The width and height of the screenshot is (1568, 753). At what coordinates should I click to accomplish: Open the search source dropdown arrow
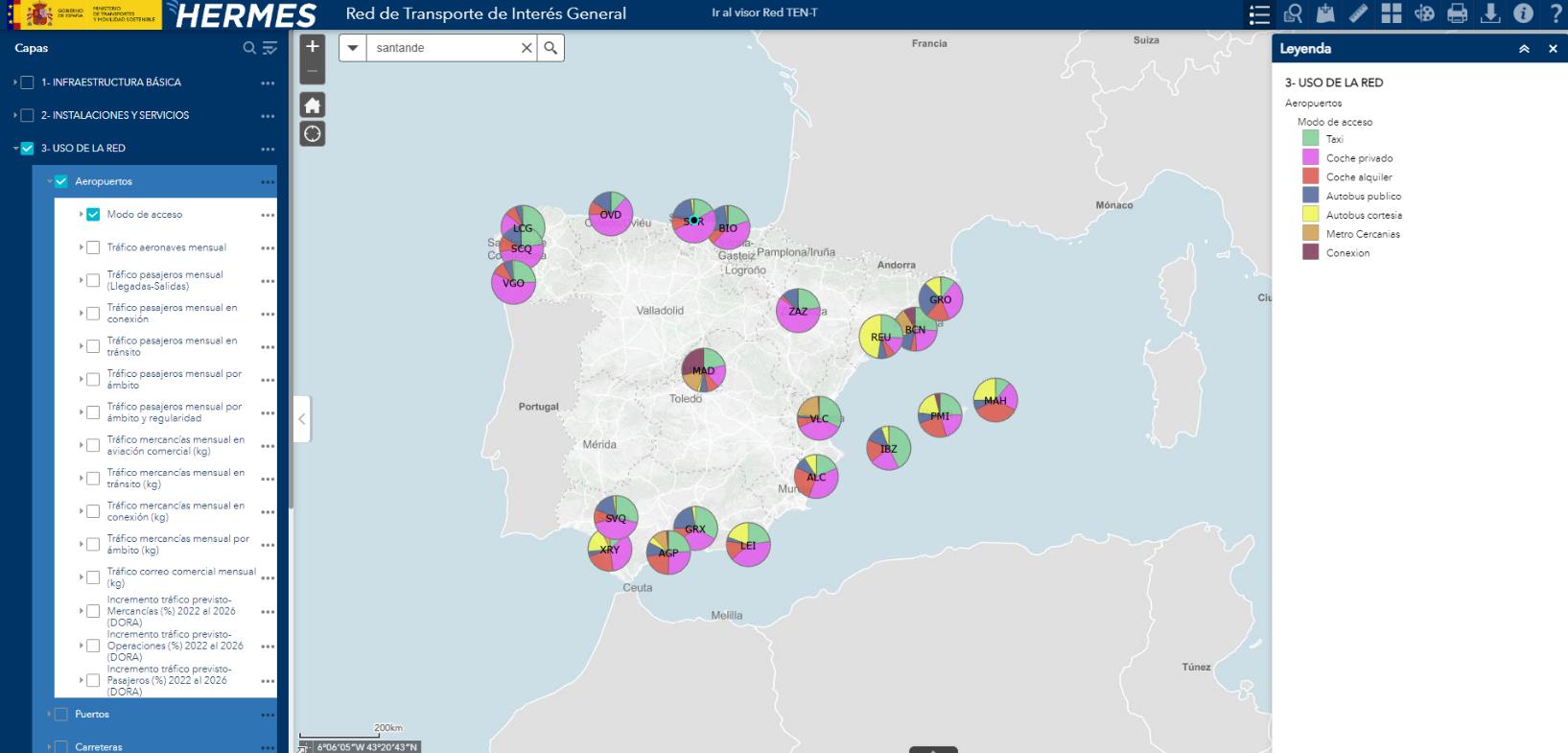point(353,48)
